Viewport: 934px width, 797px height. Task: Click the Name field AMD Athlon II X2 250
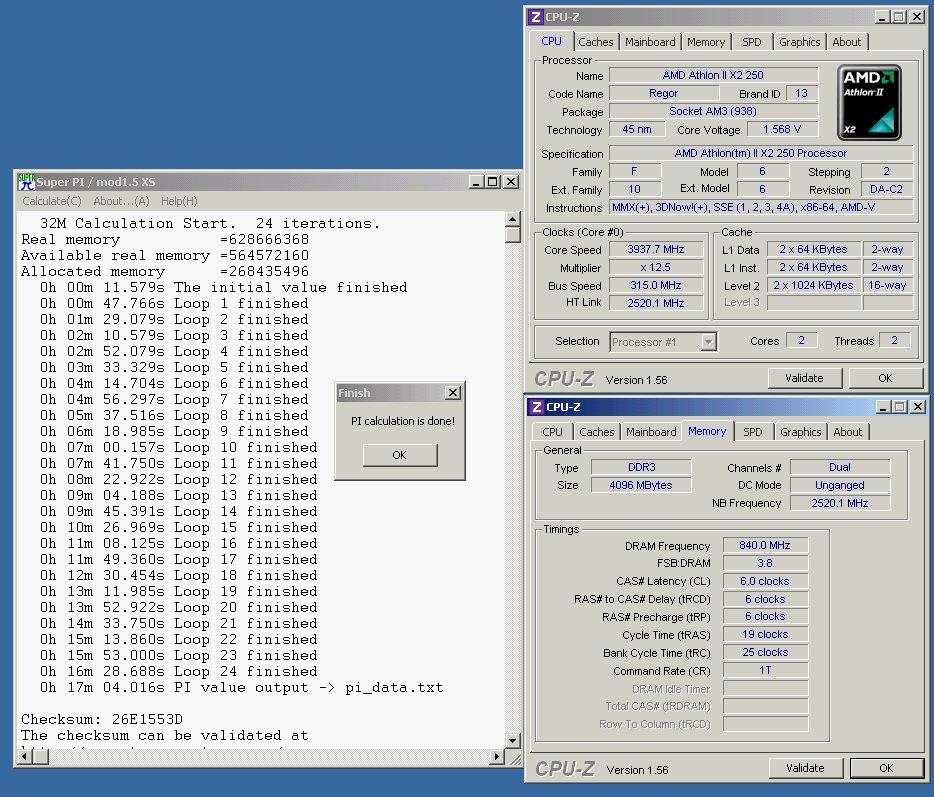tap(713, 75)
